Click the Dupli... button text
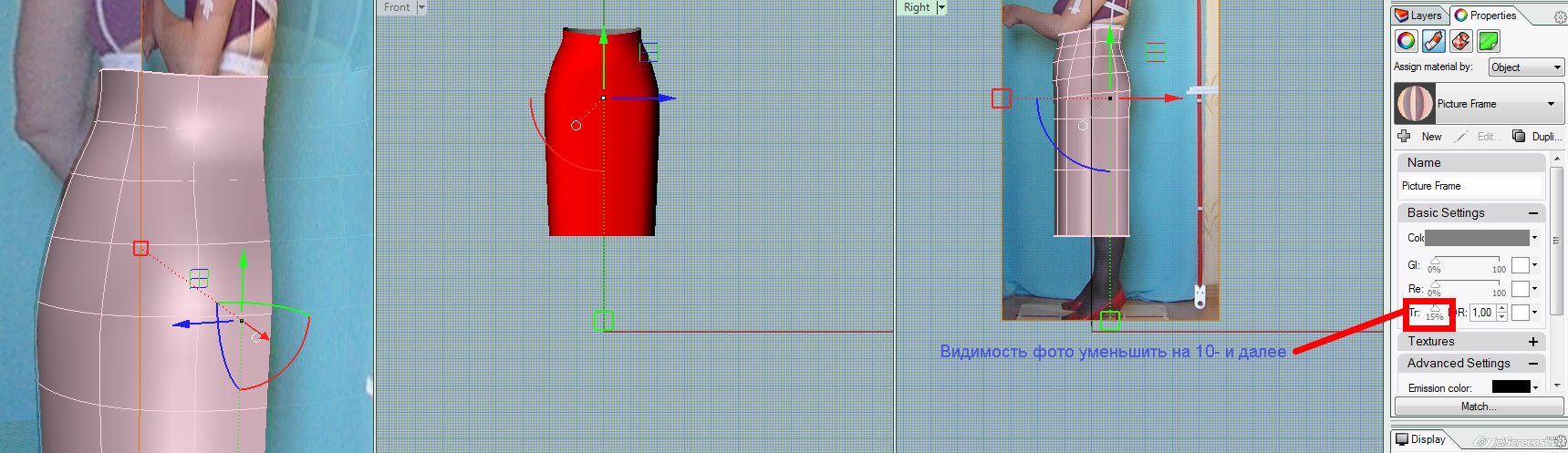This screenshot has width=1568, height=453. tap(1545, 137)
